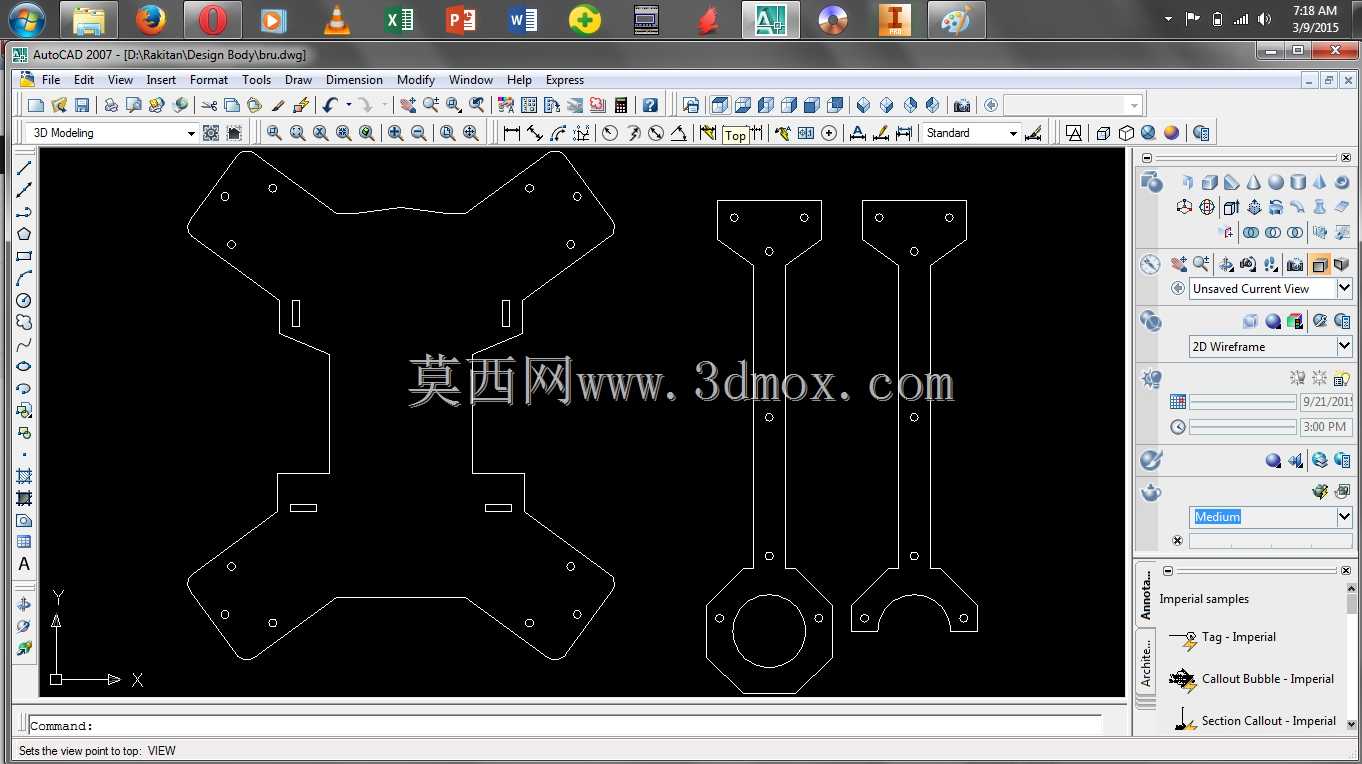Click the Workspace Settings gear icon
Screen dimensions: 1362x764
[211, 133]
